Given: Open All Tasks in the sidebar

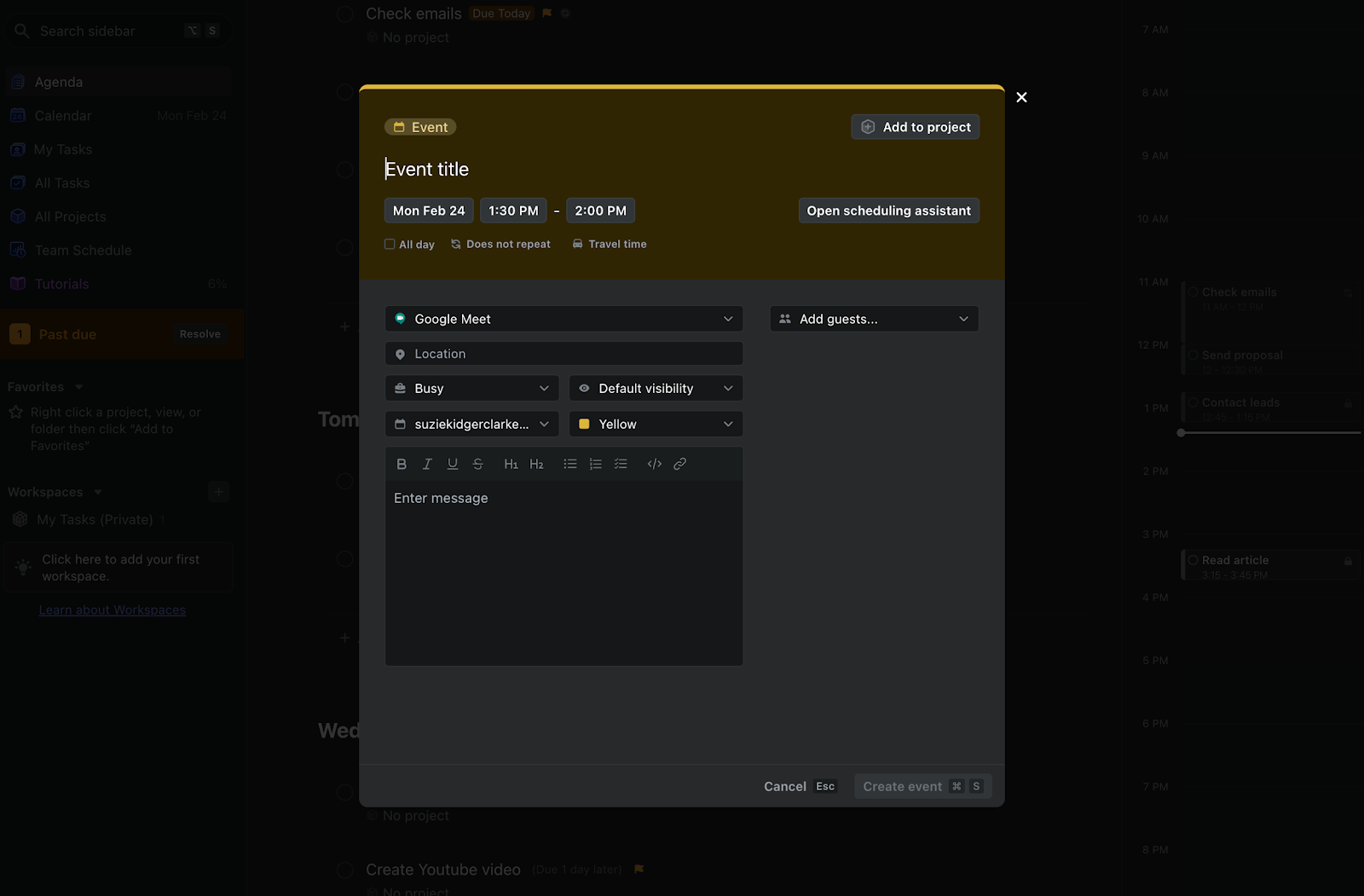Looking at the screenshot, I should pyautogui.click(x=118, y=183).
